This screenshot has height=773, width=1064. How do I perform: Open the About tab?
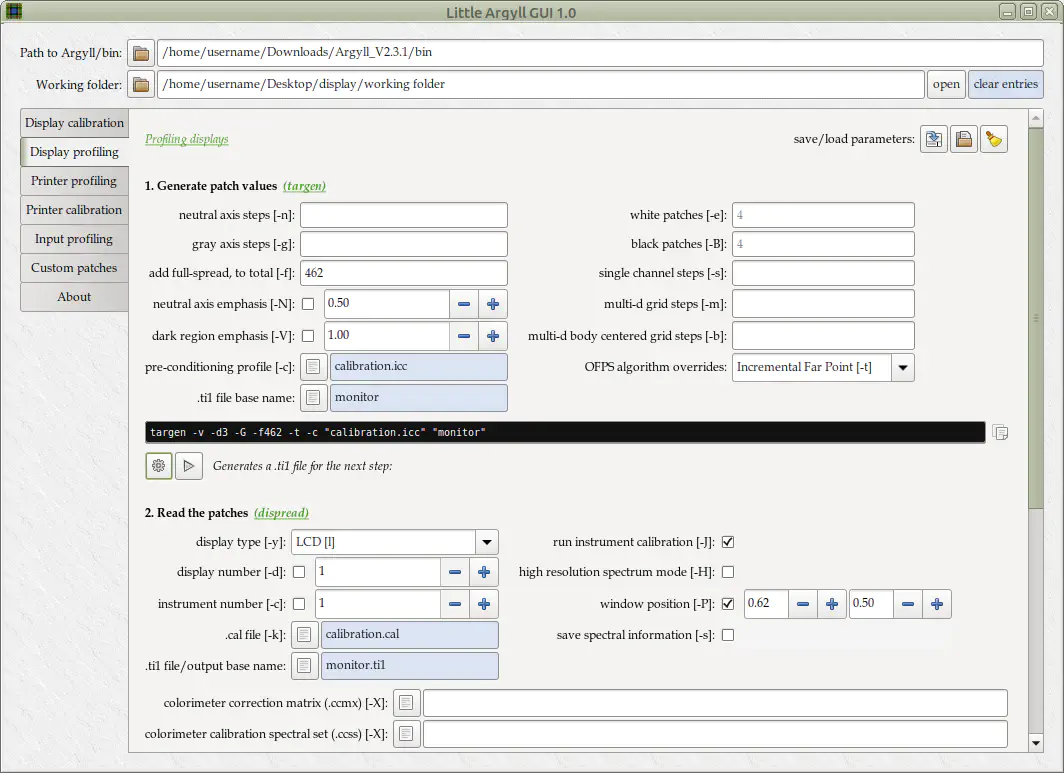pos(74,297)
